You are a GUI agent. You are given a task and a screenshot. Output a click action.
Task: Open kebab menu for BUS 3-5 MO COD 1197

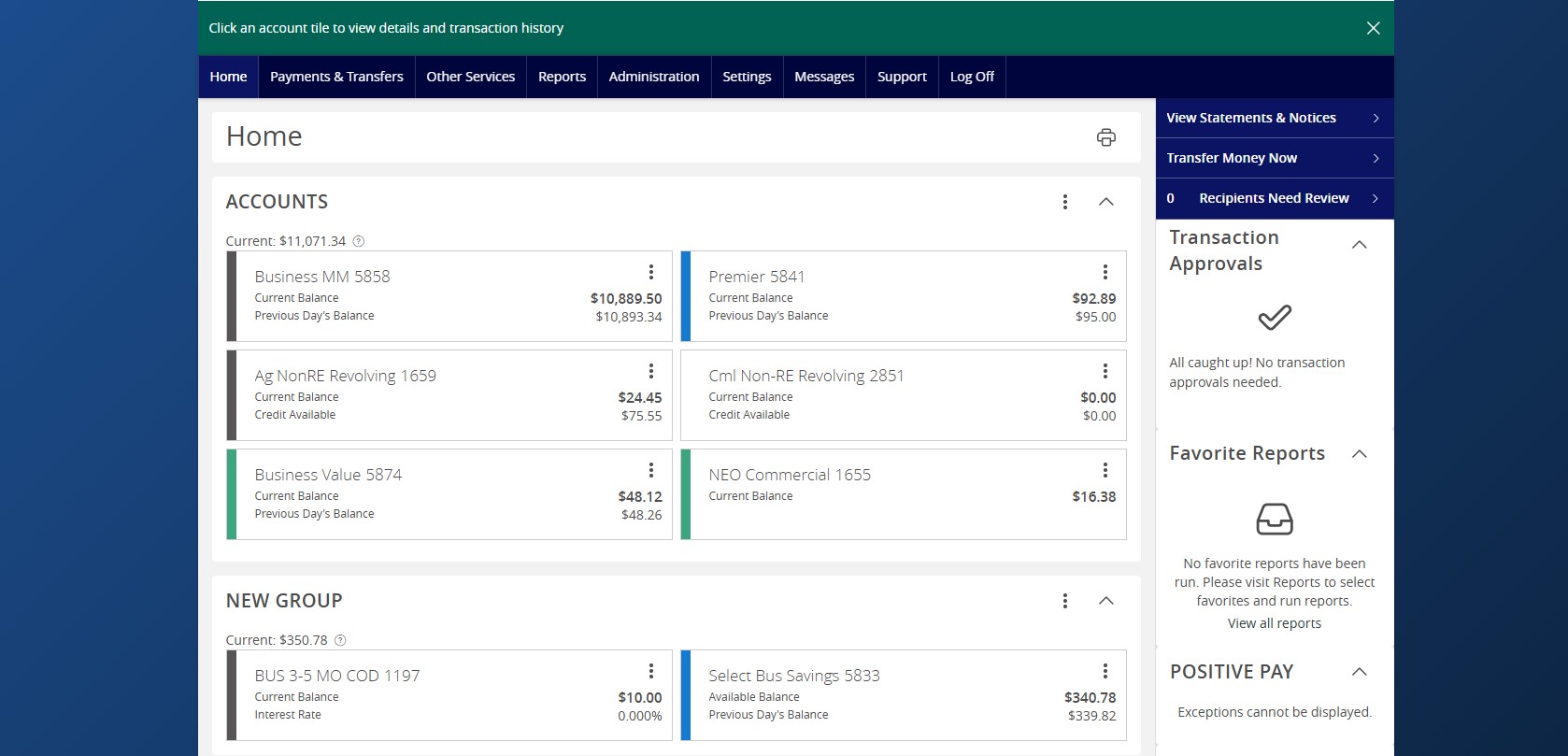click(x=650, y=671)
